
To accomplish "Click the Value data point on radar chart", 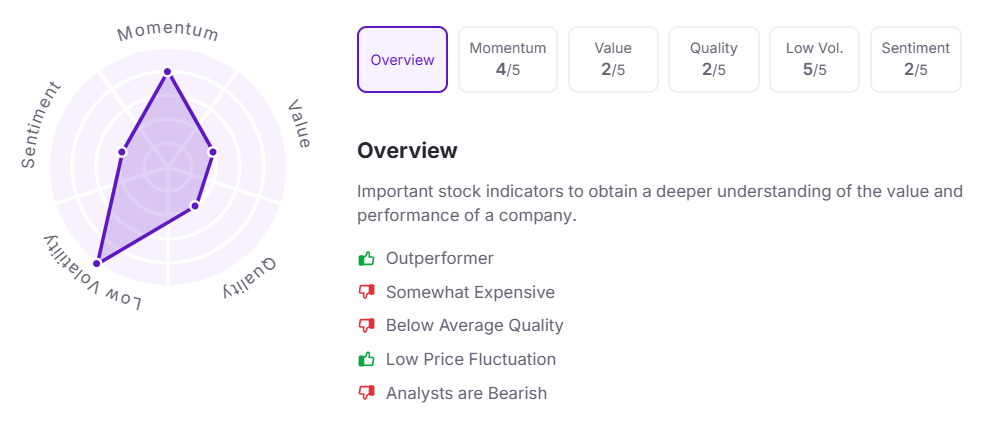I will [213, 152].
